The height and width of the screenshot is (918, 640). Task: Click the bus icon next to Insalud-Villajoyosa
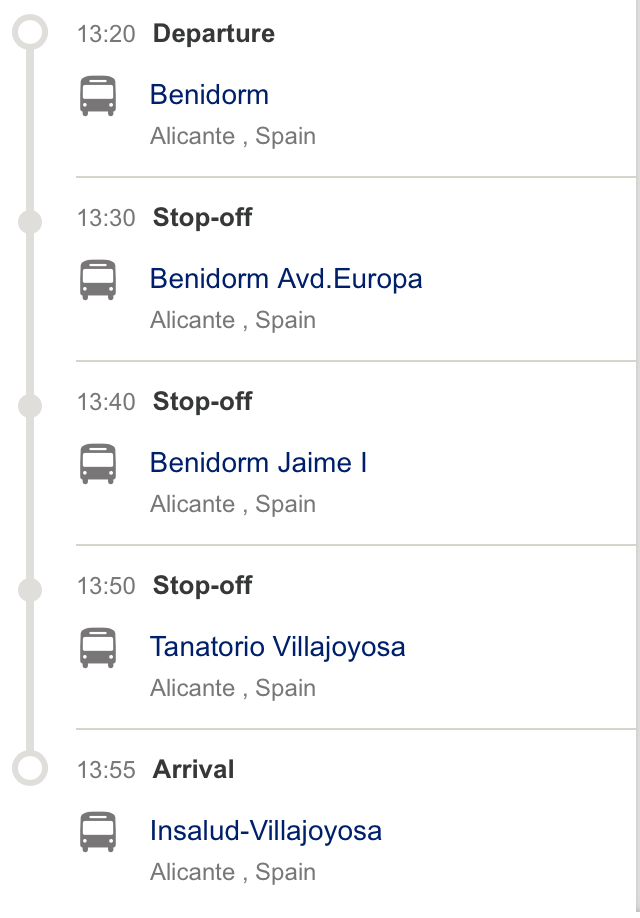point(98,830)
